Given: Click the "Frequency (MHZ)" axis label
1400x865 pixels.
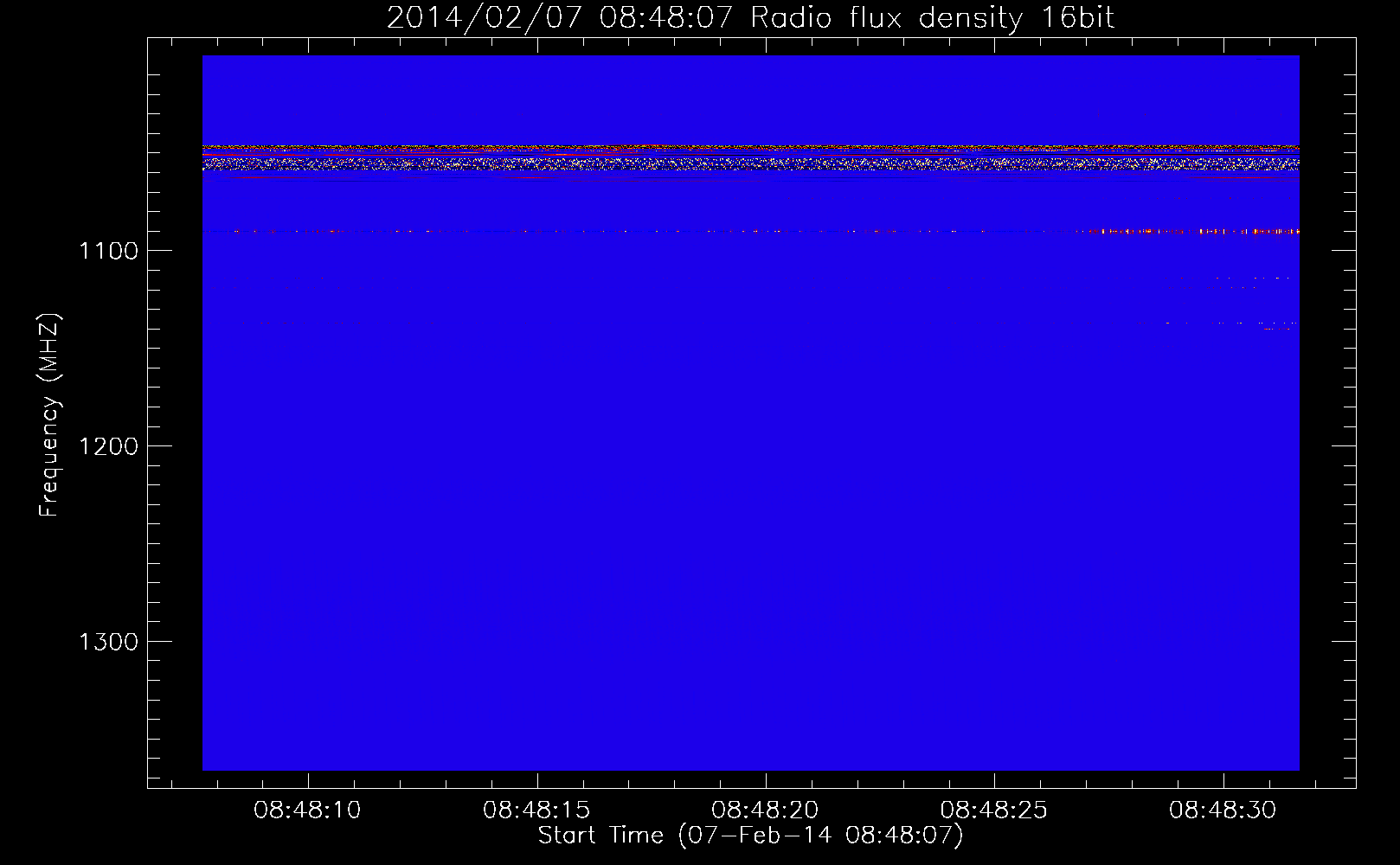Looking at the screenshot, I should coord(50,415).
